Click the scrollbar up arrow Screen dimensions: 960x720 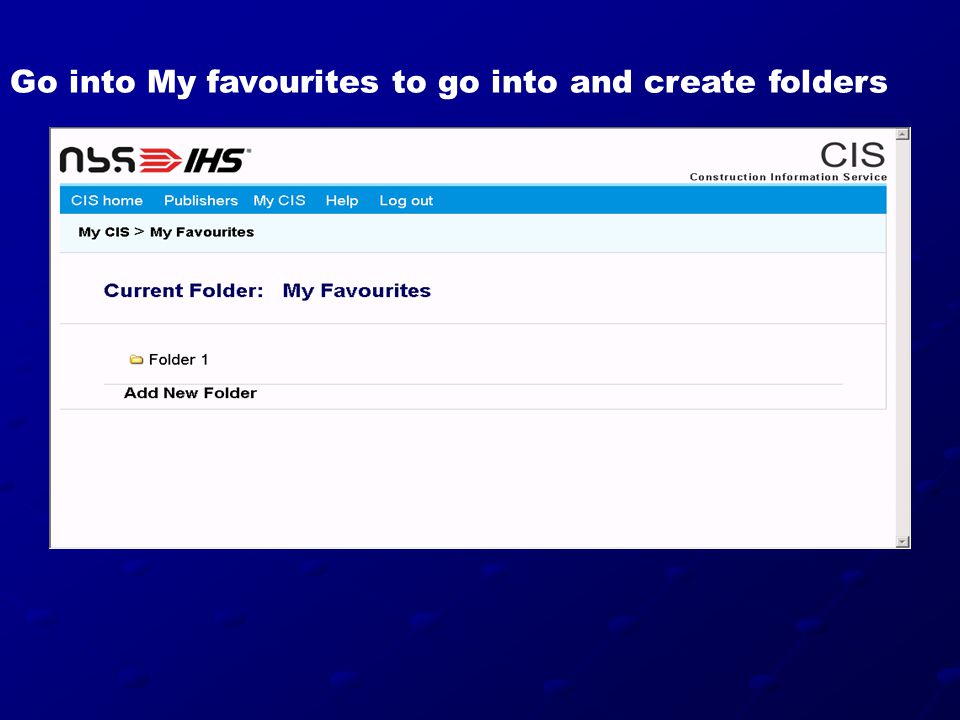pyautogui.click(x=902, y=134)
